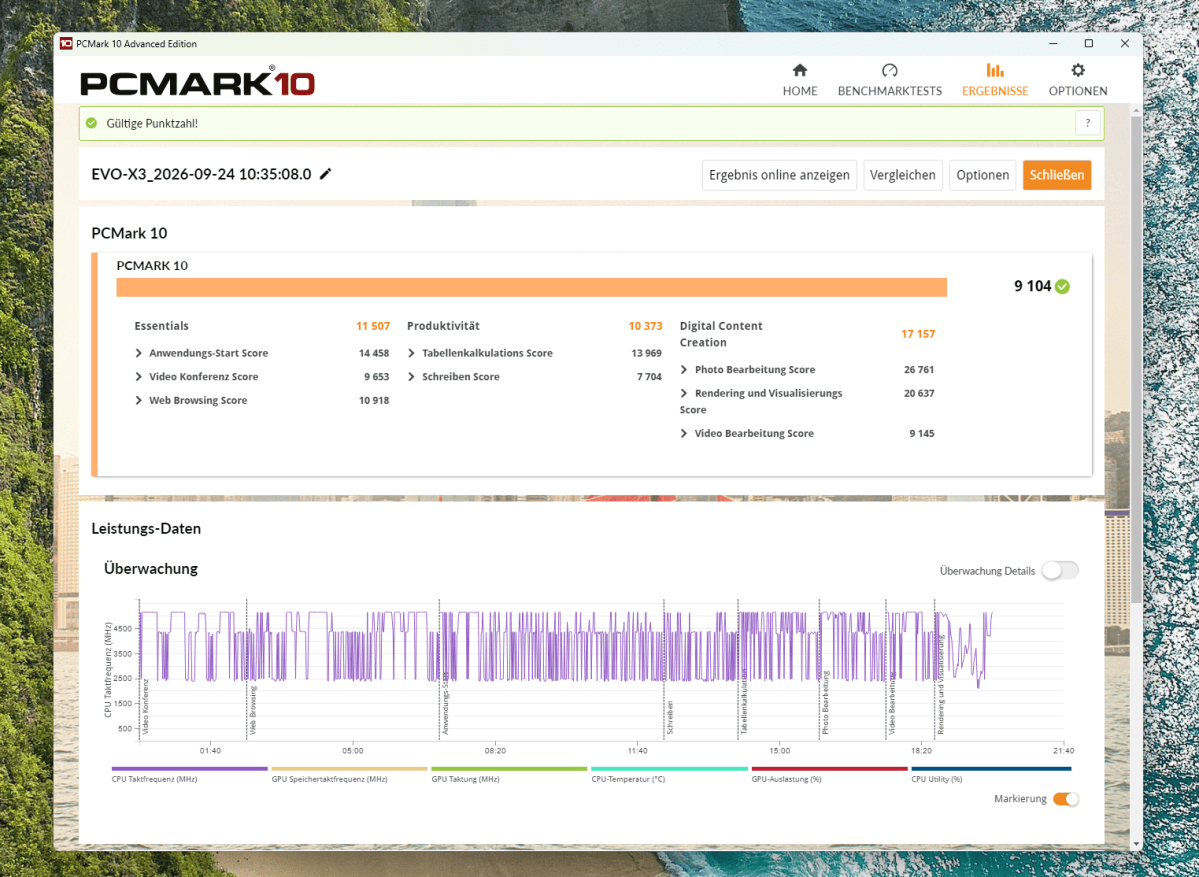Click result name EVO-X3_2026-09-24 10:35:08.0
The width and height of the screenshot is (1199, 877).
coord(201,174)
